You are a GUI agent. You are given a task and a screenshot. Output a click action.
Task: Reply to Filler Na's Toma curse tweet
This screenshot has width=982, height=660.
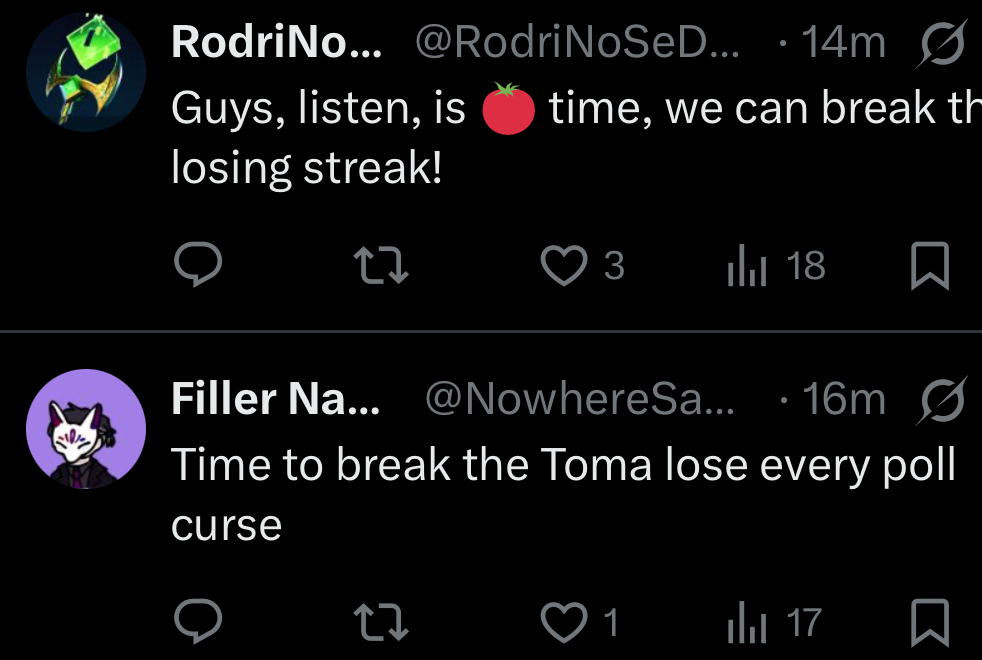click(198, 623)
